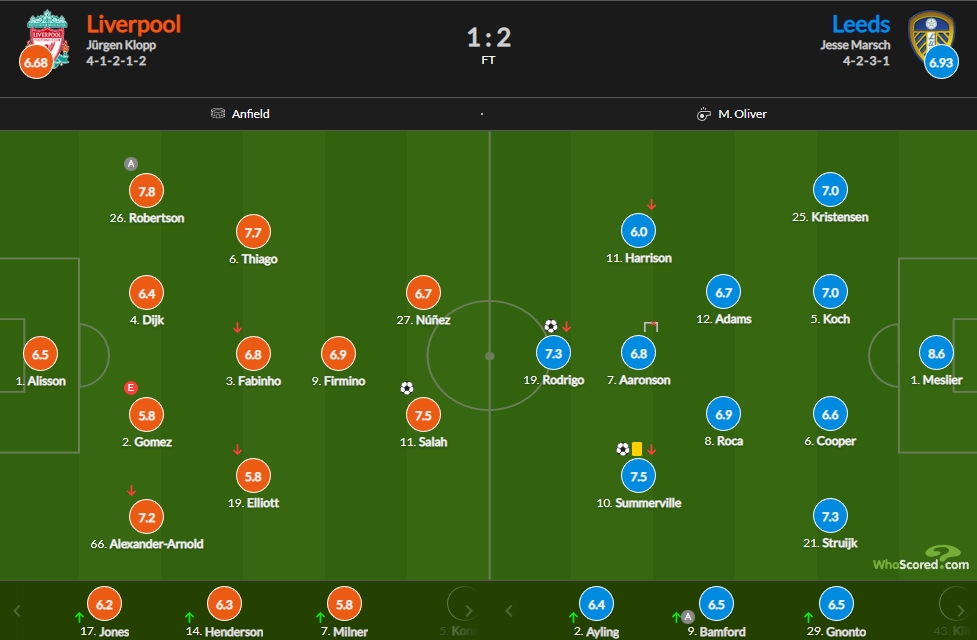
Task: Select substitute Bamford's 6.5 rating
Action: (x=717, y=604)
